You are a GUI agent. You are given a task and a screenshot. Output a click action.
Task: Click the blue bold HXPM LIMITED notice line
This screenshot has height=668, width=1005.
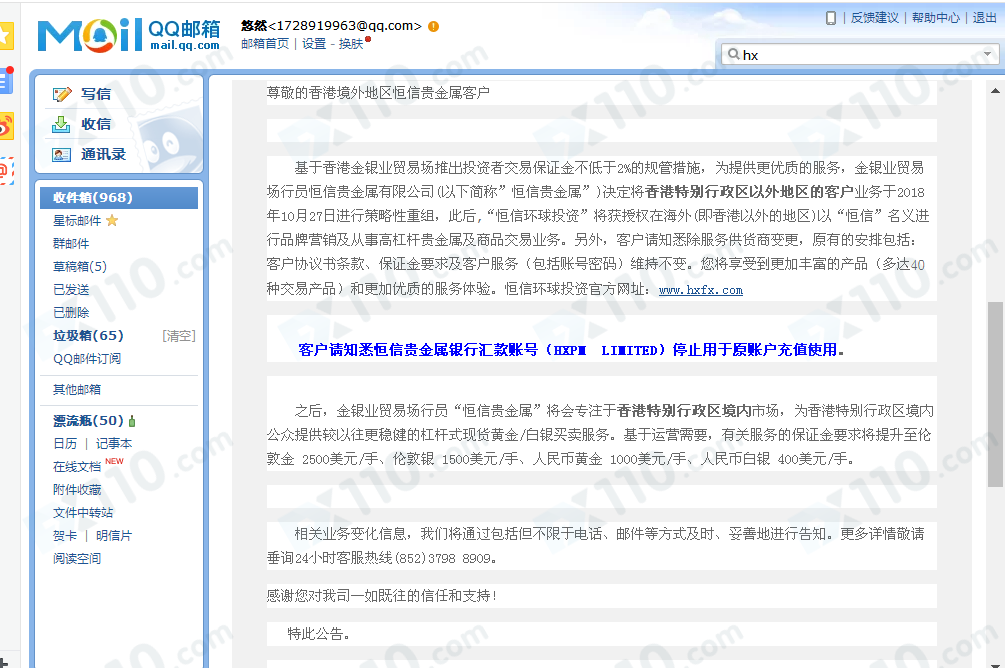coord(570,350)
